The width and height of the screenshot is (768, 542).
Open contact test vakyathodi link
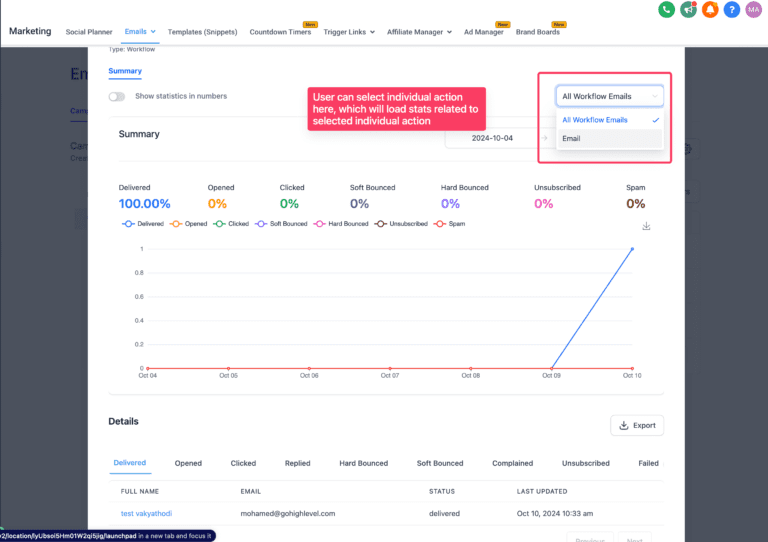(146, 514)
